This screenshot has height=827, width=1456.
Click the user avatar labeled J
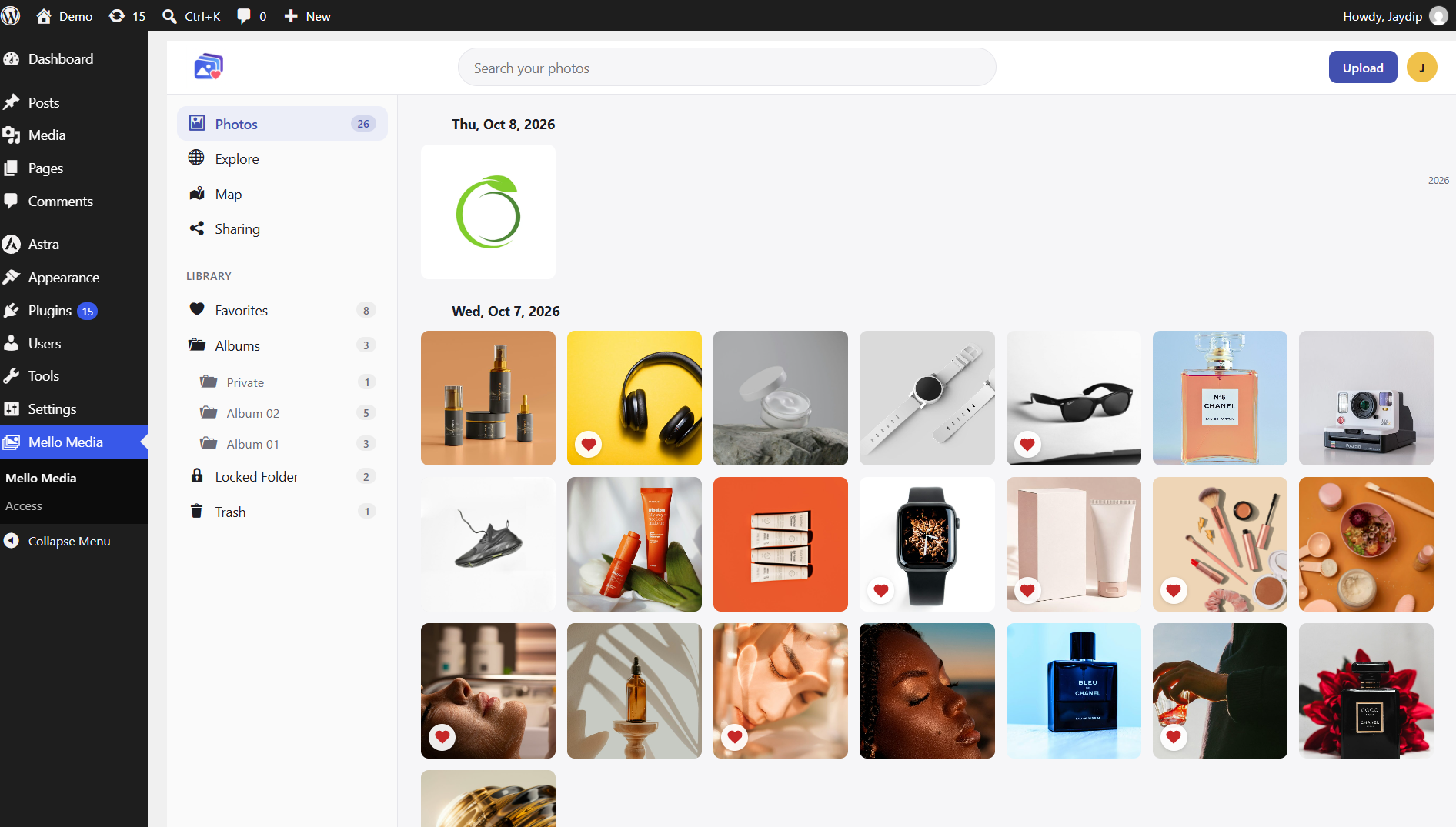tap(1421, 68)
